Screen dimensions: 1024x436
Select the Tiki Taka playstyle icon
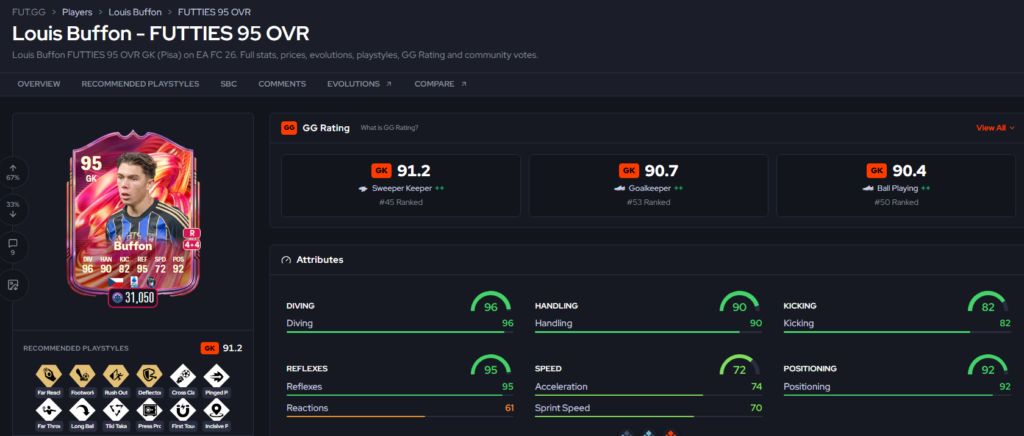coord(116,410)
